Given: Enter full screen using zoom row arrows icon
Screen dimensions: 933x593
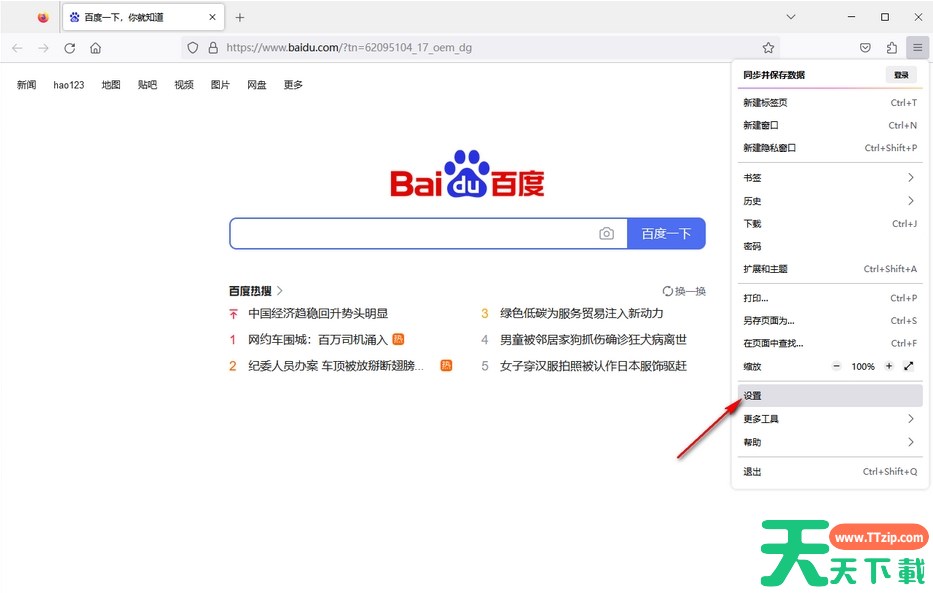Looking at the screenshot, I should pyautogui.click(x=909, y=367).
